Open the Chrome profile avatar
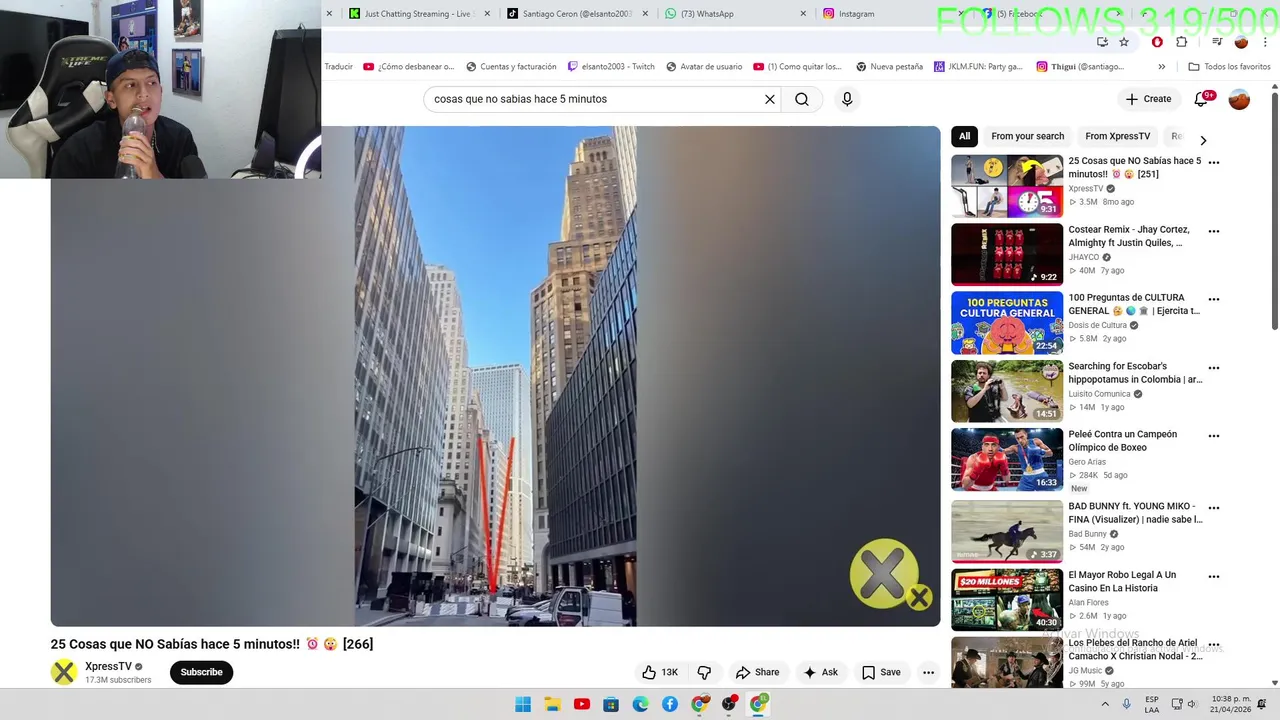Viewport: 1280px width, 720px height. pyautogui.click(x=1241, y=42)
